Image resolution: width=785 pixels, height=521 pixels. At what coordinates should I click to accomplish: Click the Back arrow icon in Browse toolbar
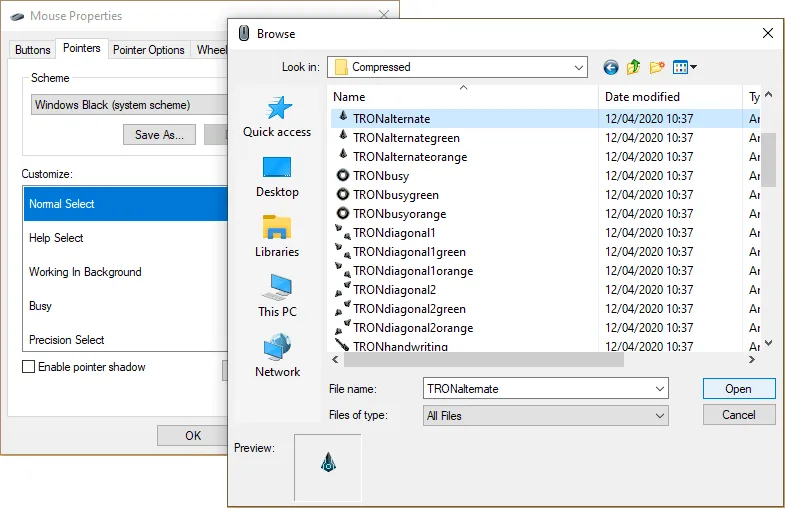[x=610, y=67]
